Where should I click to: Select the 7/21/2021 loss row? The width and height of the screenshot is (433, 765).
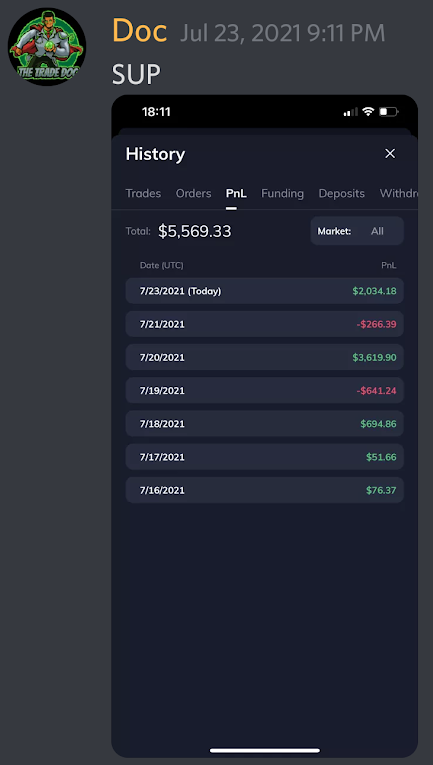pos(265,324)
